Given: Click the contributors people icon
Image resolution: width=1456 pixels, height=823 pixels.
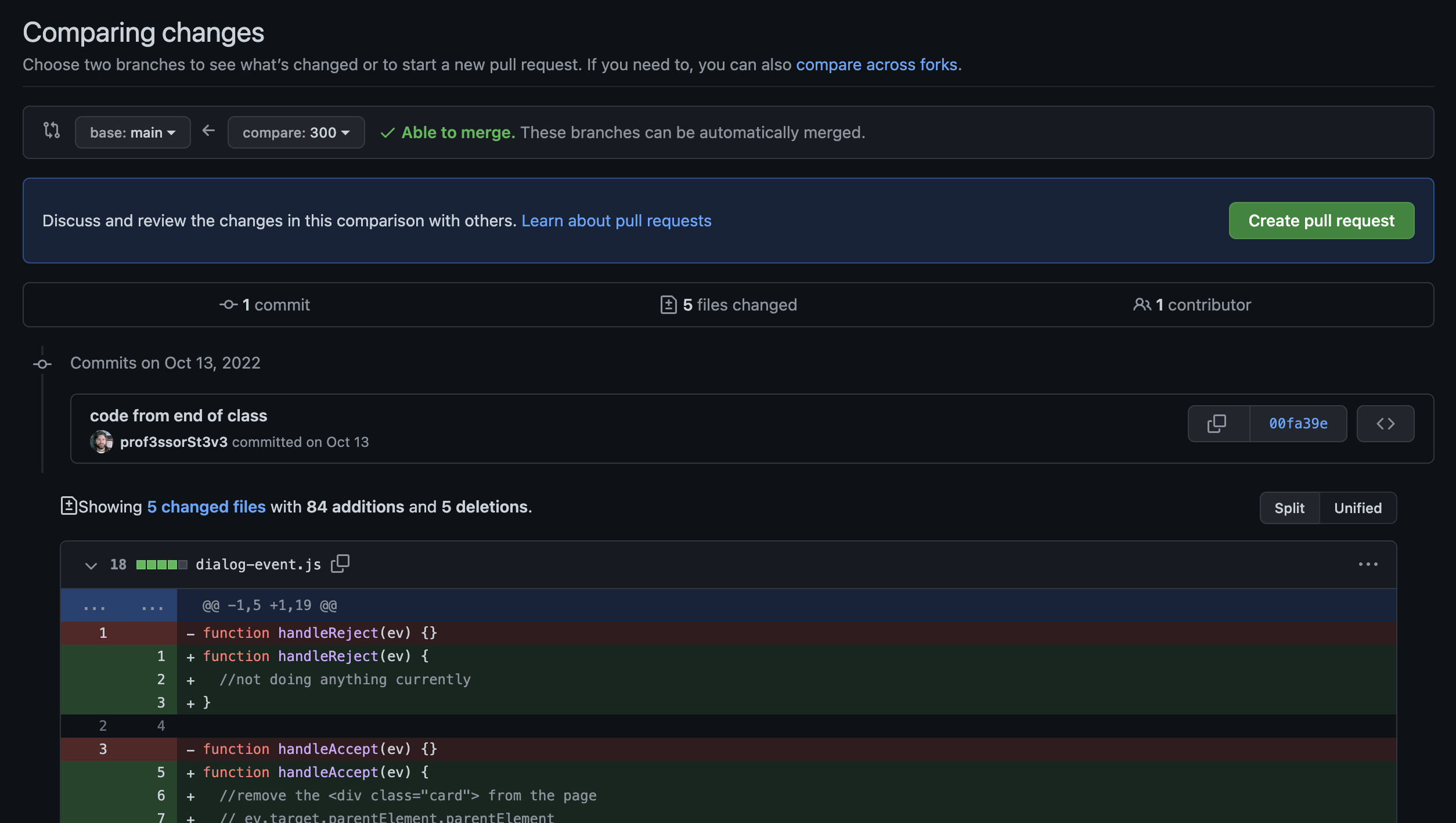Looking at the screenshot, I should click(1141, 305).
